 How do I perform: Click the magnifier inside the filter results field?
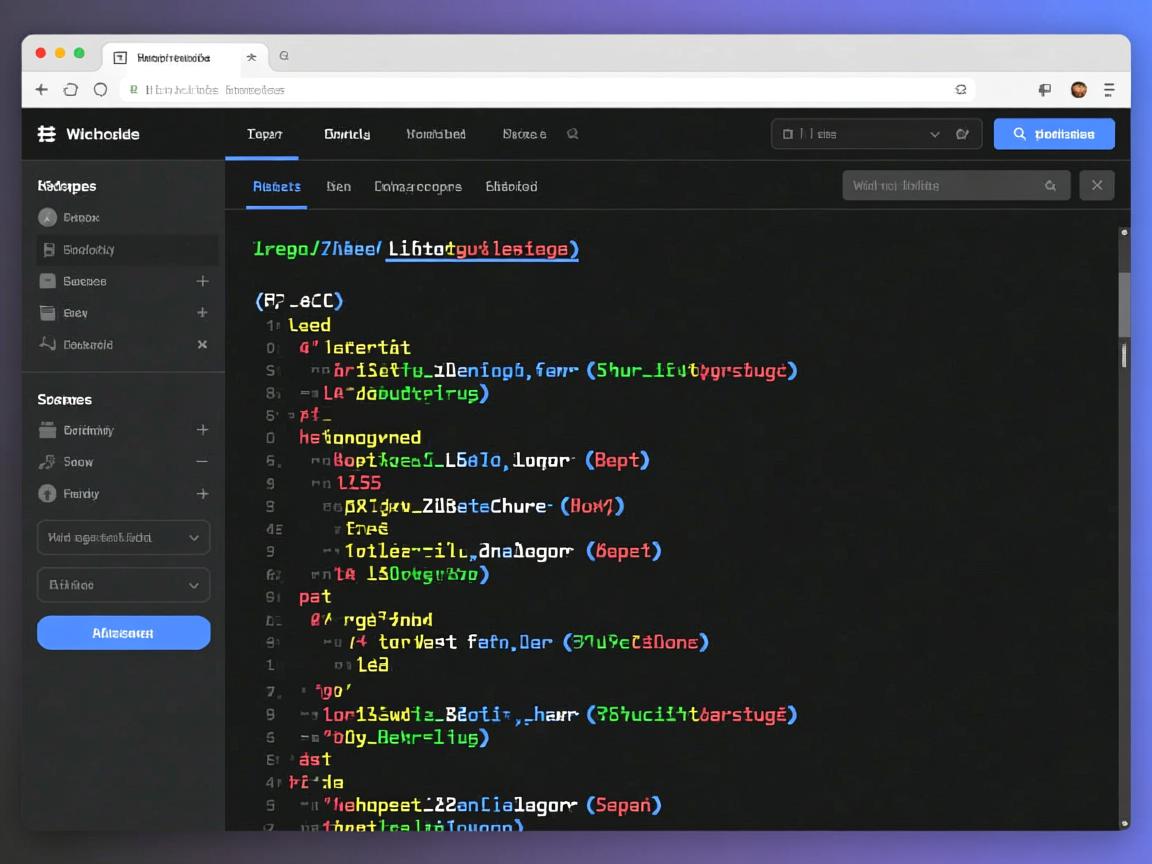coord(1049,185)
